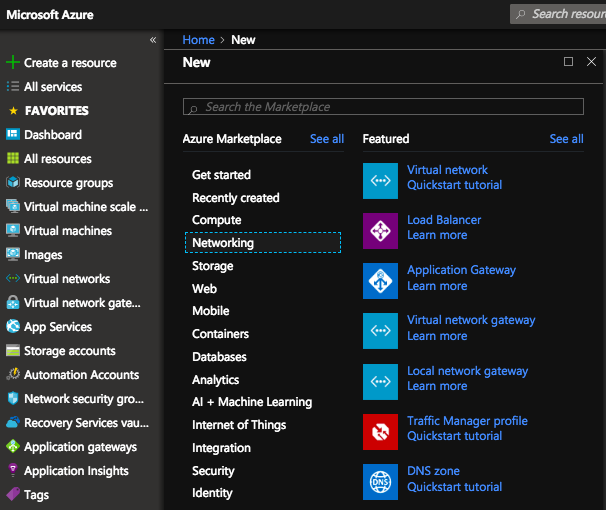Select the Integration category
Image resolution: width=606 pixels, height=510 pixels.
[x=221, y=448]
